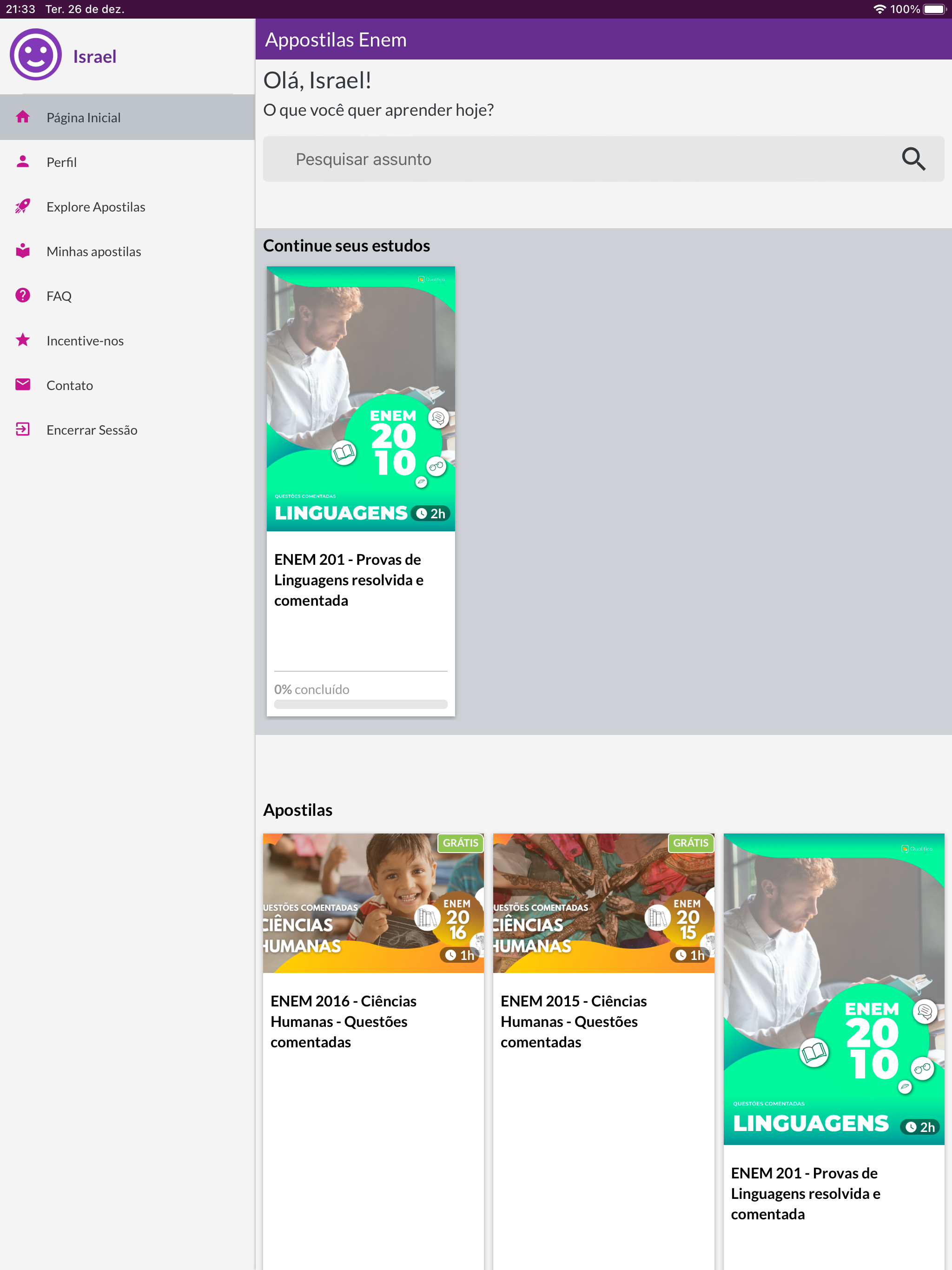Viewport: 952px width, 1270px height.
Task: Select Incentive-nos in the sidebar
Action: 127,340
